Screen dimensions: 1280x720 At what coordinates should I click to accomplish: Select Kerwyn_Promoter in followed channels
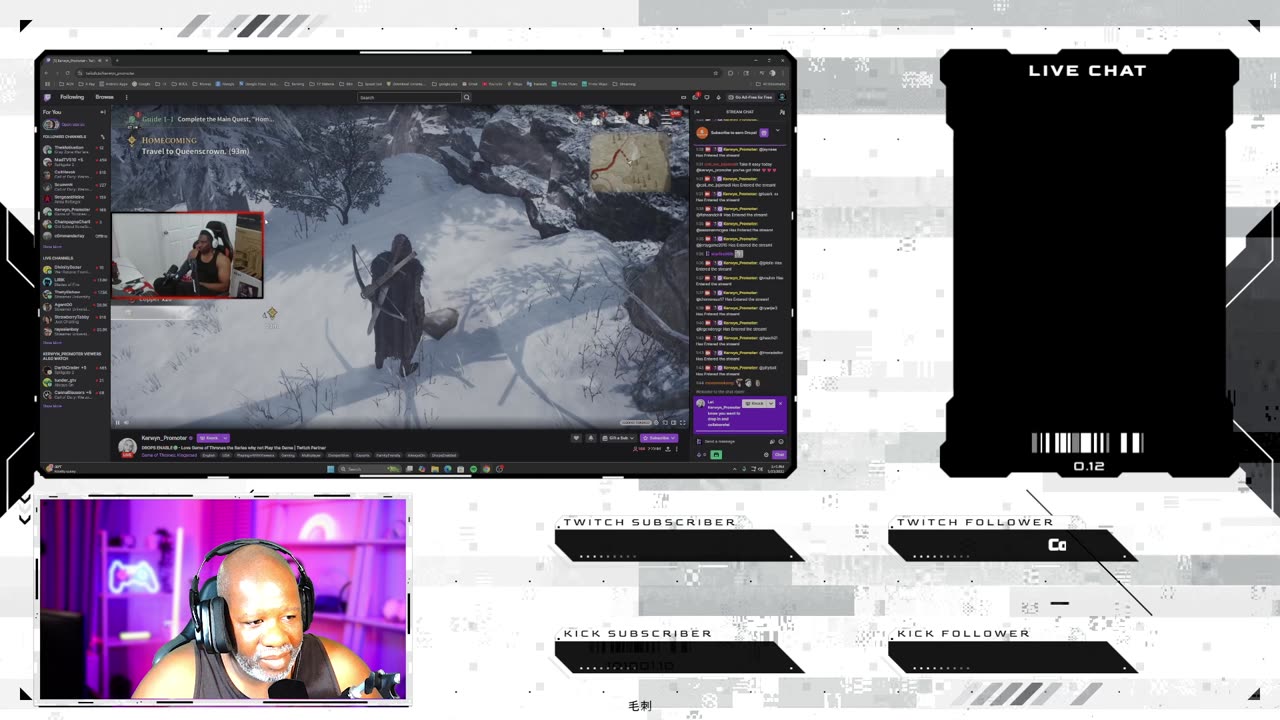[x=75, y=211]
